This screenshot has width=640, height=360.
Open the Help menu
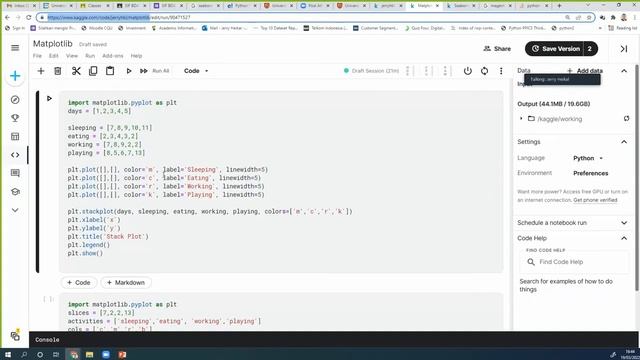[x=136, y=56]
